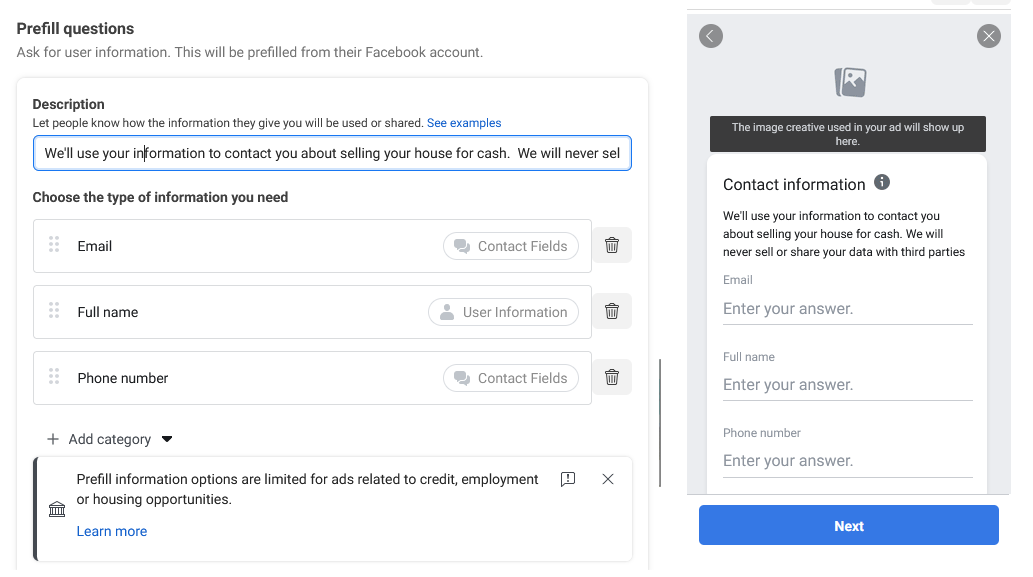This screenshot has width=1033, height=577.
Task: Give feedback on the housing notice
Action: tap(568, 479)
